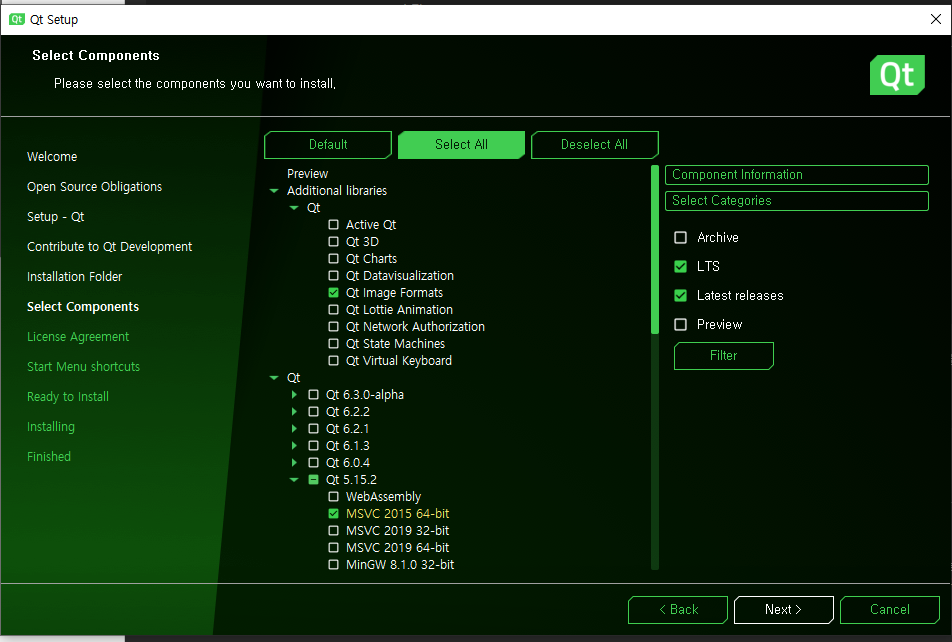The image size is (952, 642).
Task: Collapse the Qt 5.15.2 tree node
Action: tap(294, 480)
